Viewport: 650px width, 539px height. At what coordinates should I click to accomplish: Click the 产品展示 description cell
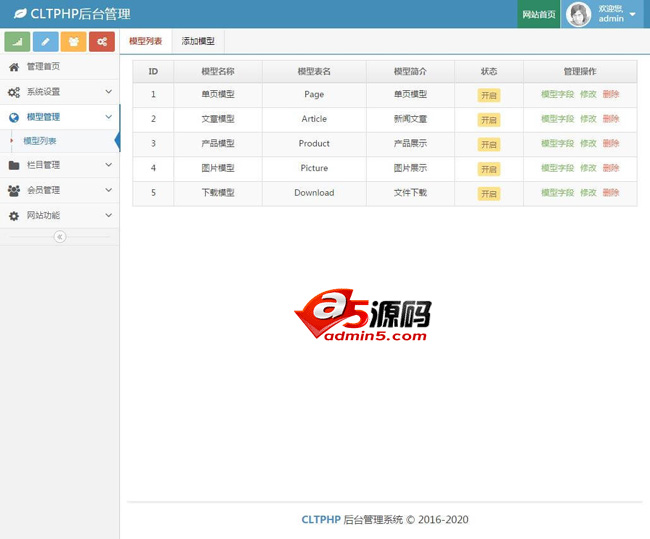coord(410,143)
